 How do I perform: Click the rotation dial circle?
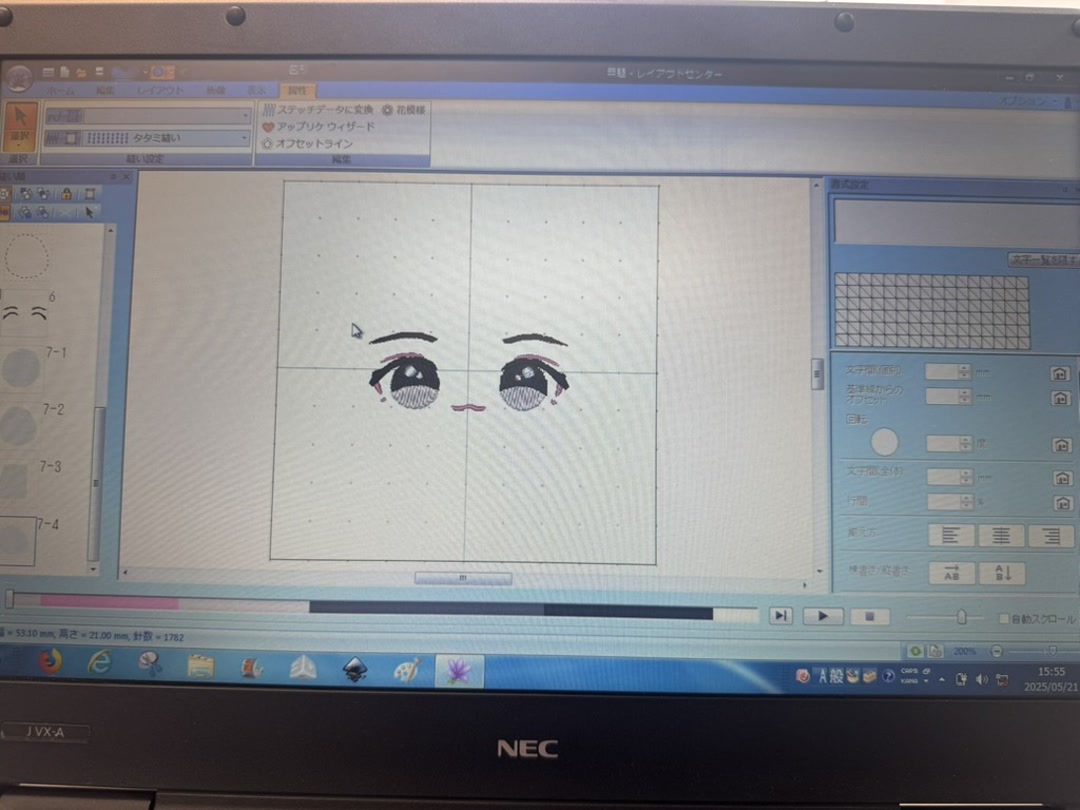click(x=884, y=442)
